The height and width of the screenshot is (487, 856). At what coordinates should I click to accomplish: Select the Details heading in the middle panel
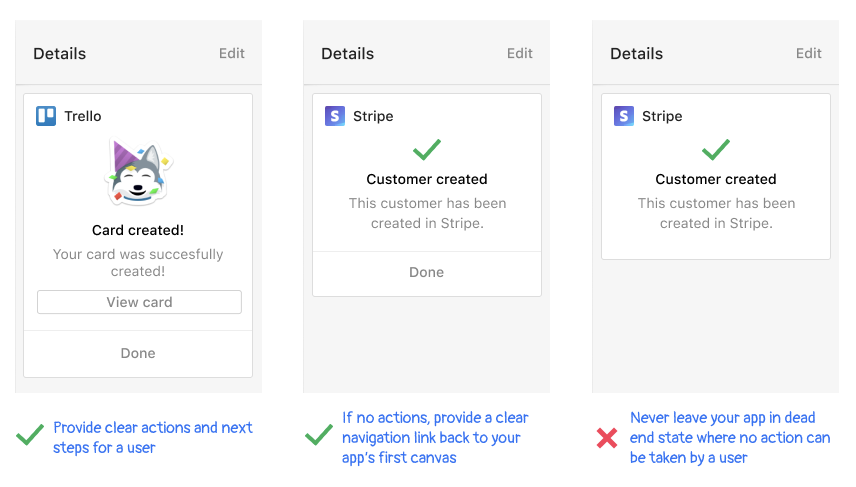[x=348, y=53]
